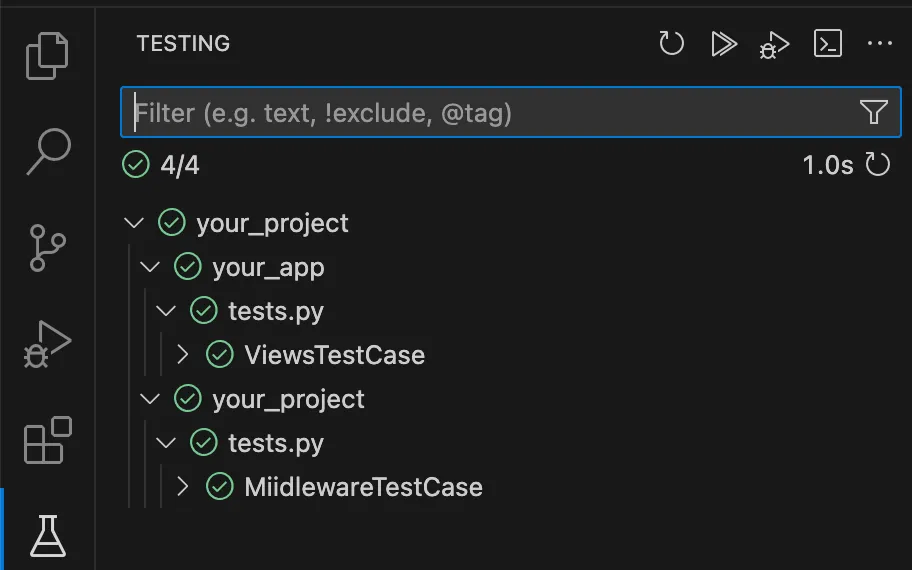Show test output terminal icon
The height and width of the screenshot is (570, 912).
pos(828,44)
